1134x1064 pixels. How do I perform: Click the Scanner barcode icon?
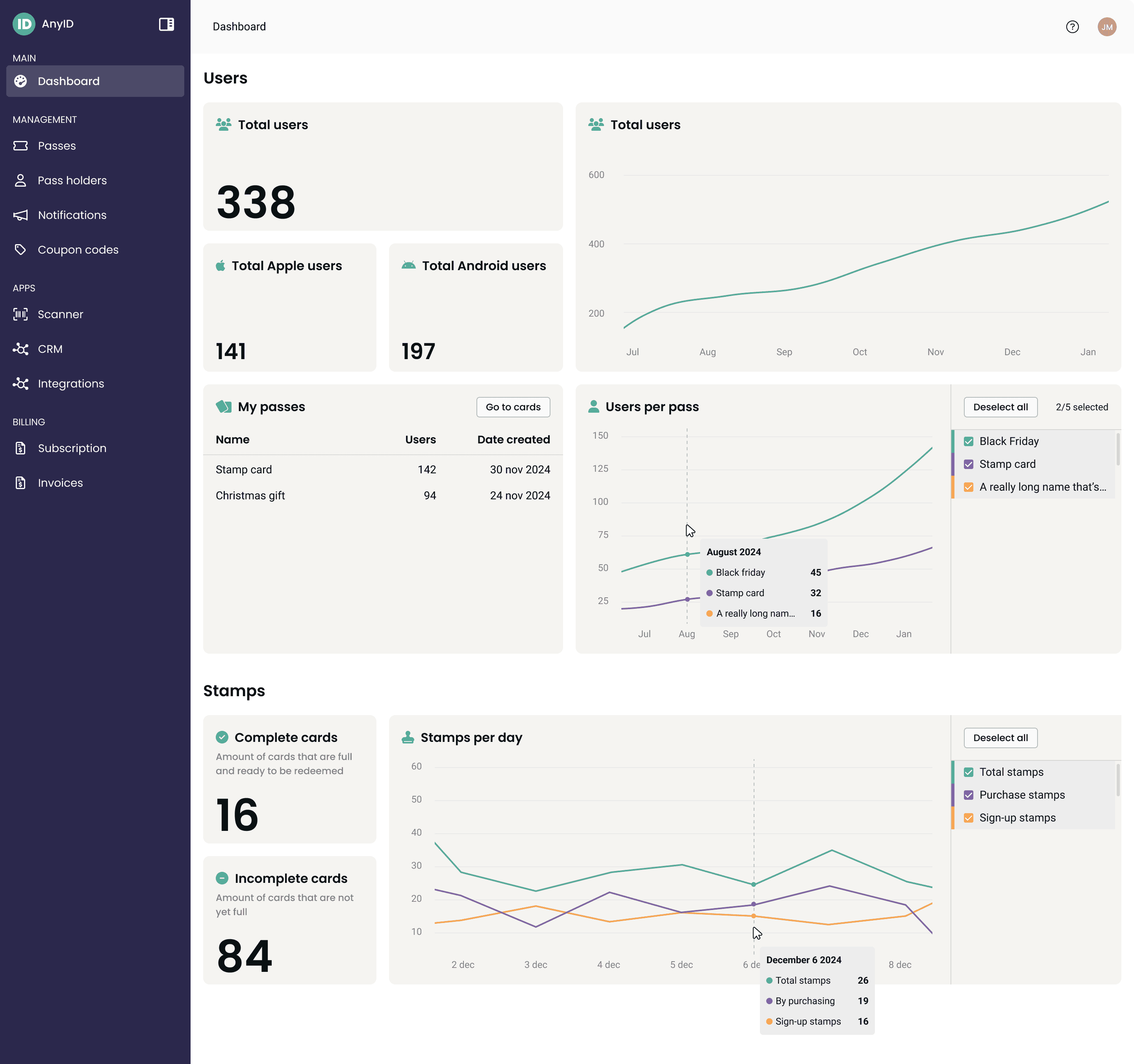(x=20, y=314)
